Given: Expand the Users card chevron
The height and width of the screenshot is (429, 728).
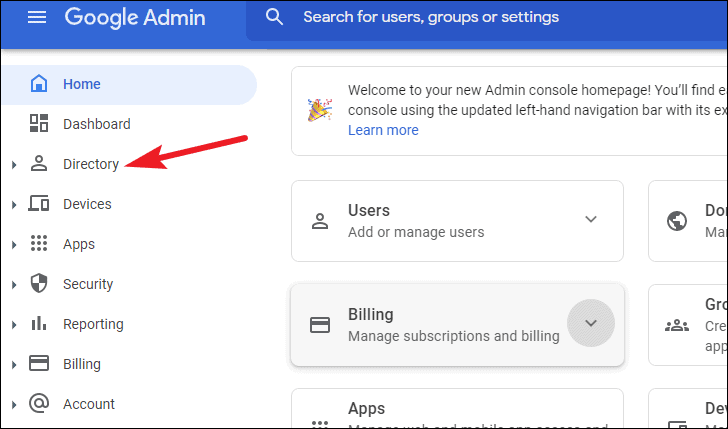Looking at the screenshot, I should click(x=591, y=219).
